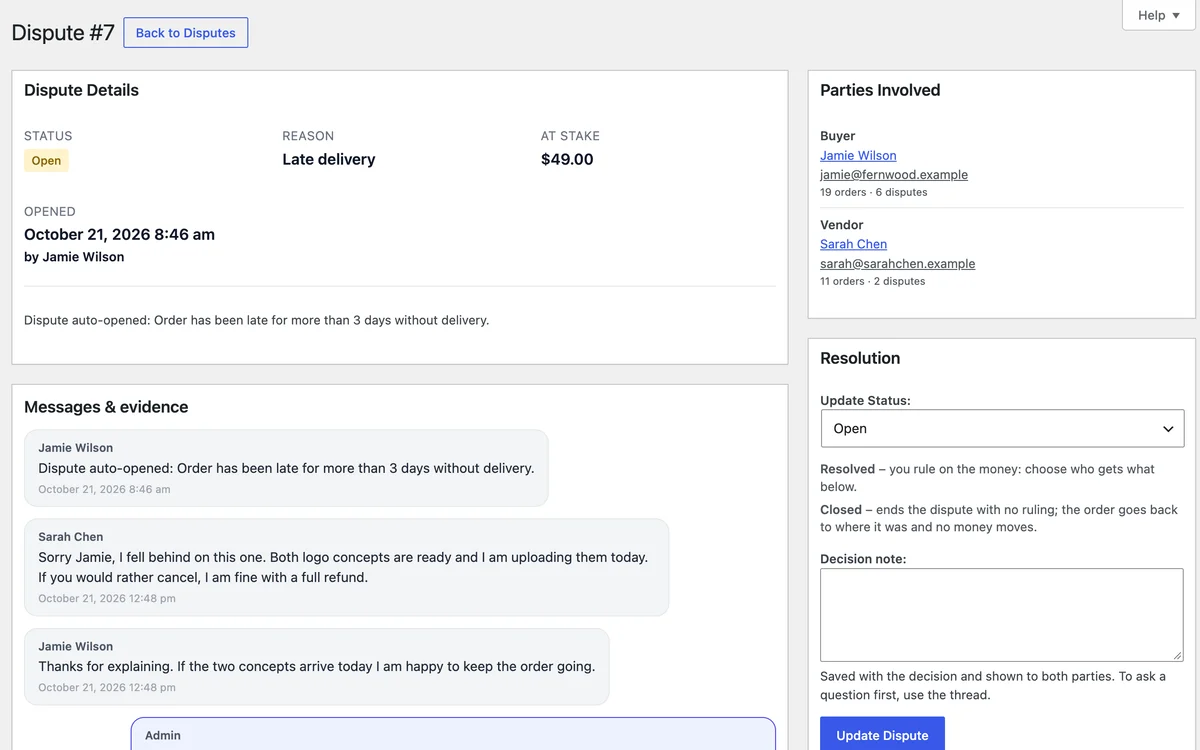Click the 'by Jamie Wilson' text

(74, 257)
